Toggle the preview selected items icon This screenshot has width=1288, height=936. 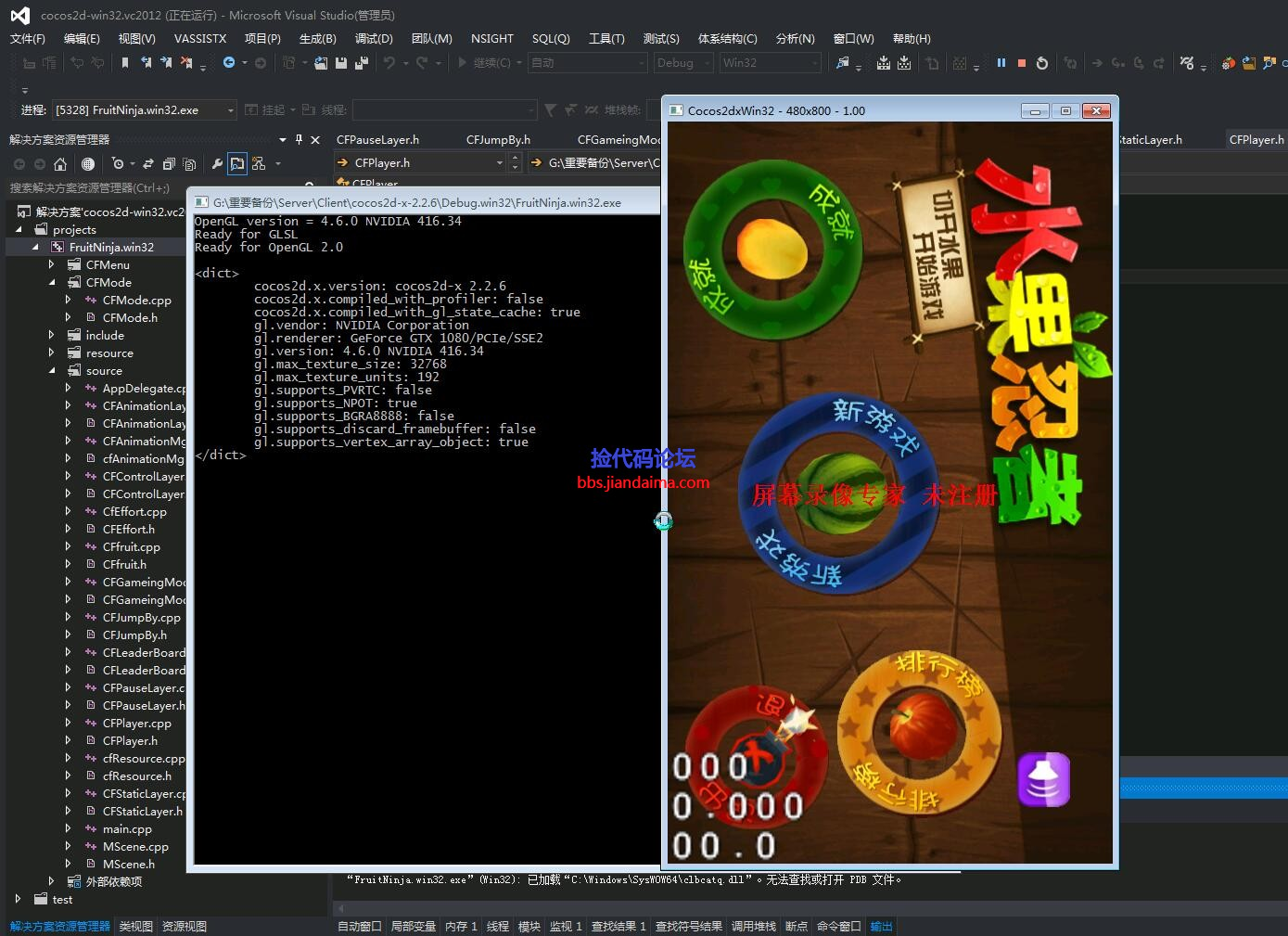(237, 163)
